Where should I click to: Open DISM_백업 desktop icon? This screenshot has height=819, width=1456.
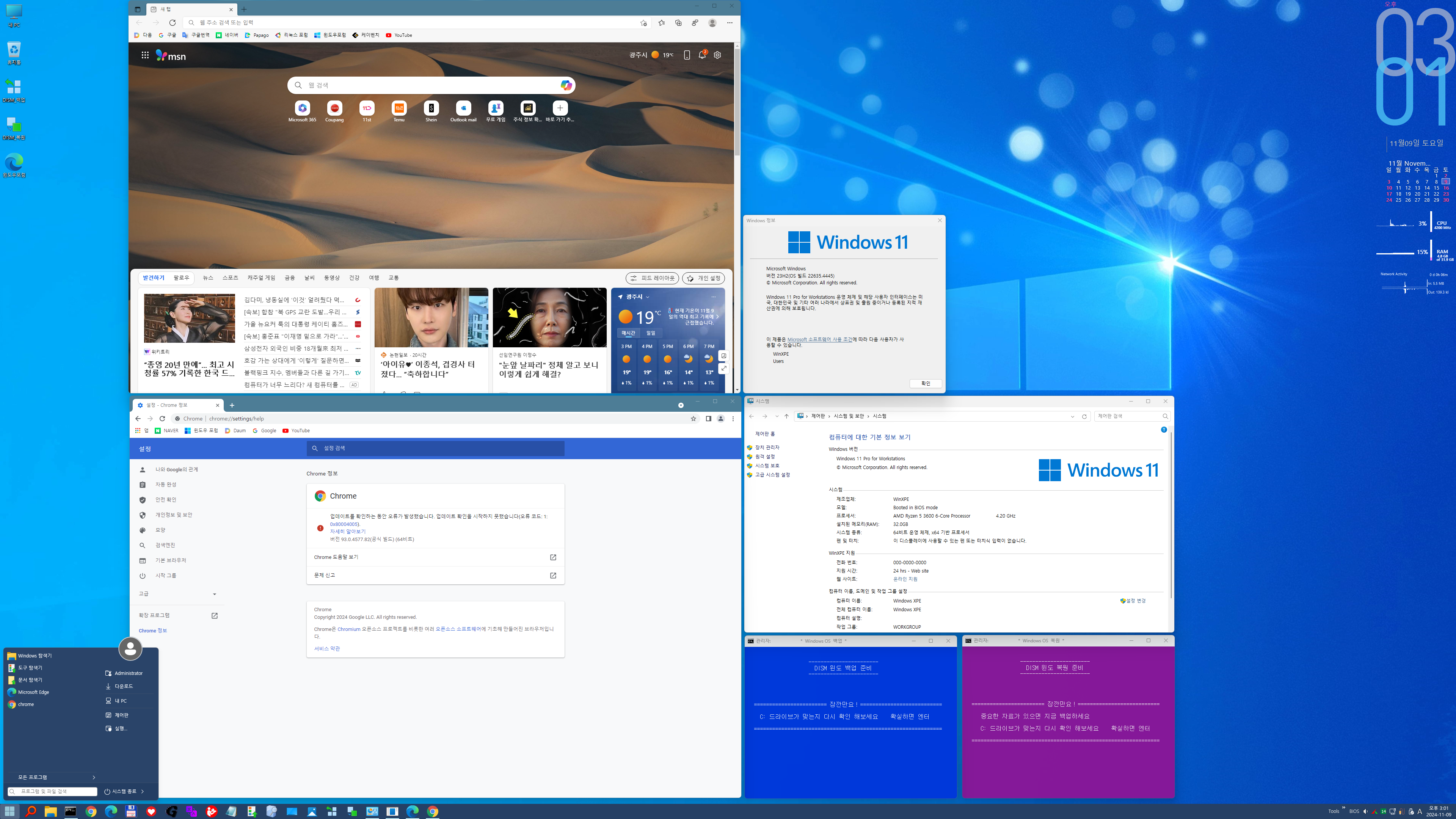[14, 91]
